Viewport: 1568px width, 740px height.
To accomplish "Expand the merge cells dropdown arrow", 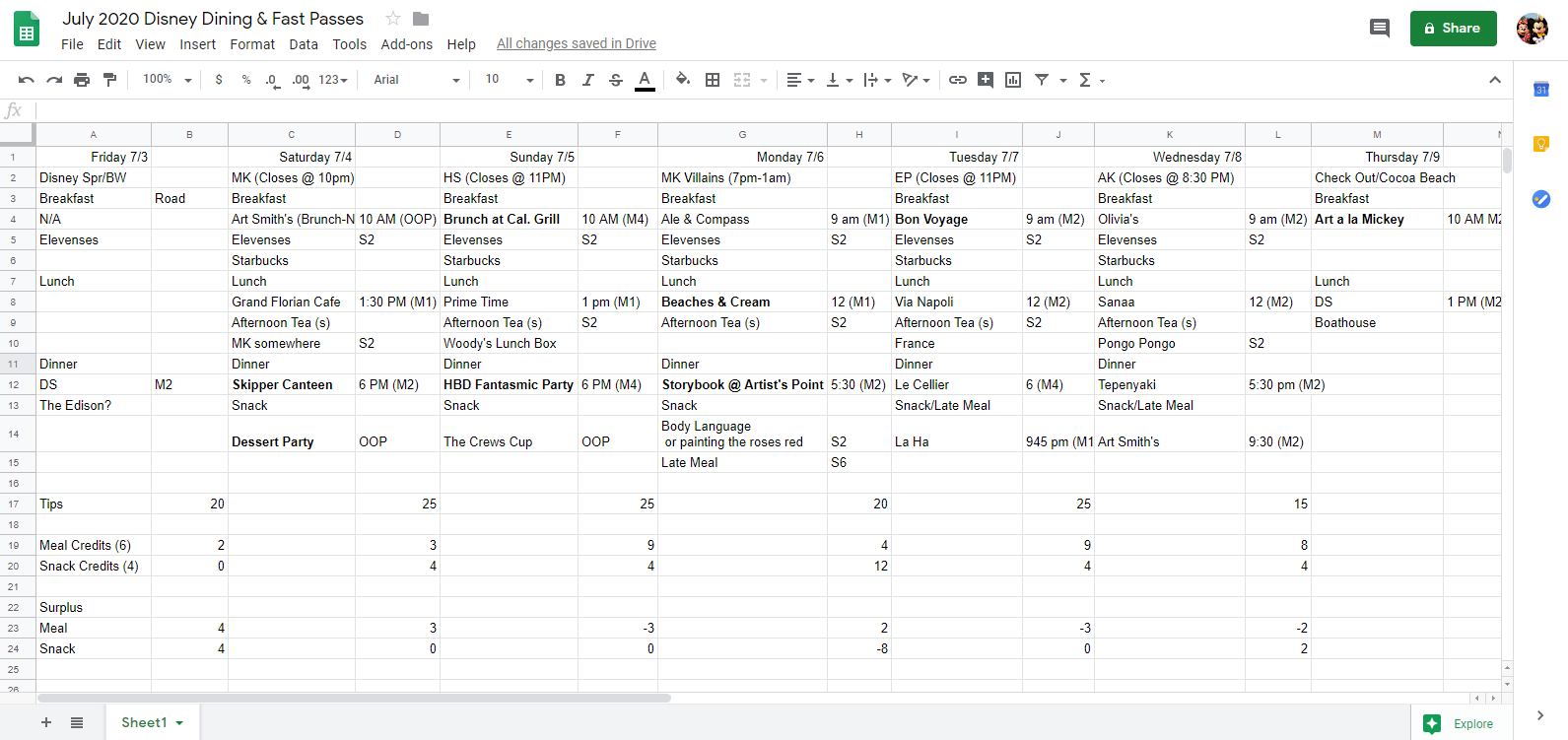I will 764,81.
